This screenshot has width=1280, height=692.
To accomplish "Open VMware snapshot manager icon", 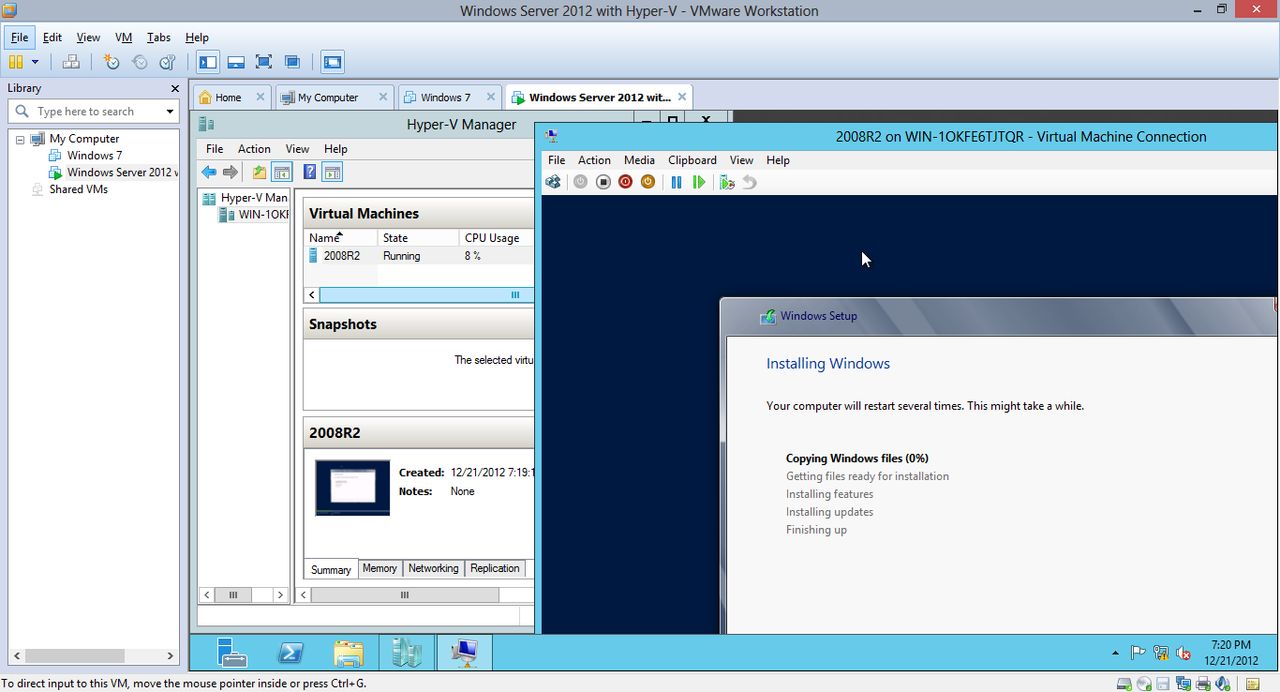I will point(168,62).
